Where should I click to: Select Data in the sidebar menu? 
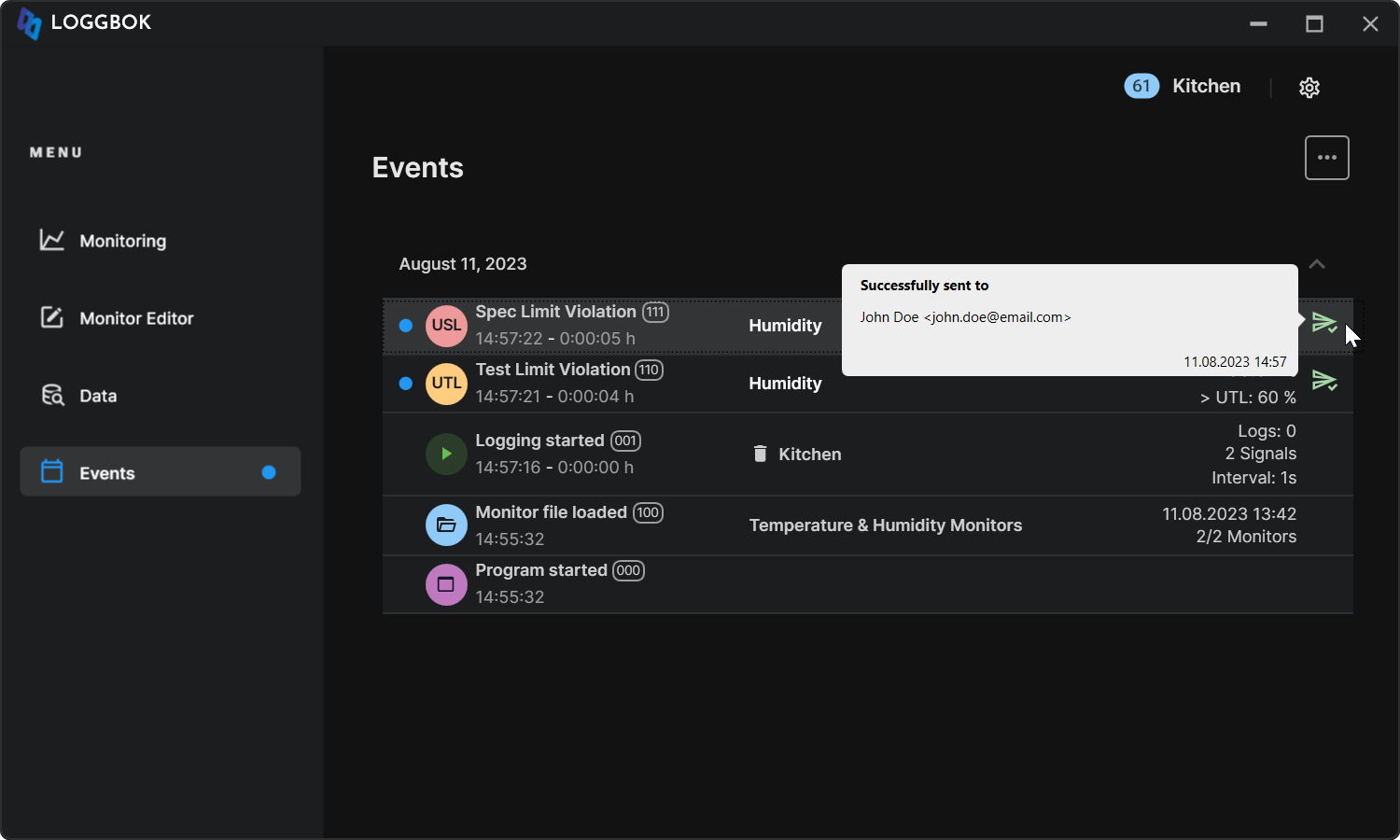[x=98, y=396]
